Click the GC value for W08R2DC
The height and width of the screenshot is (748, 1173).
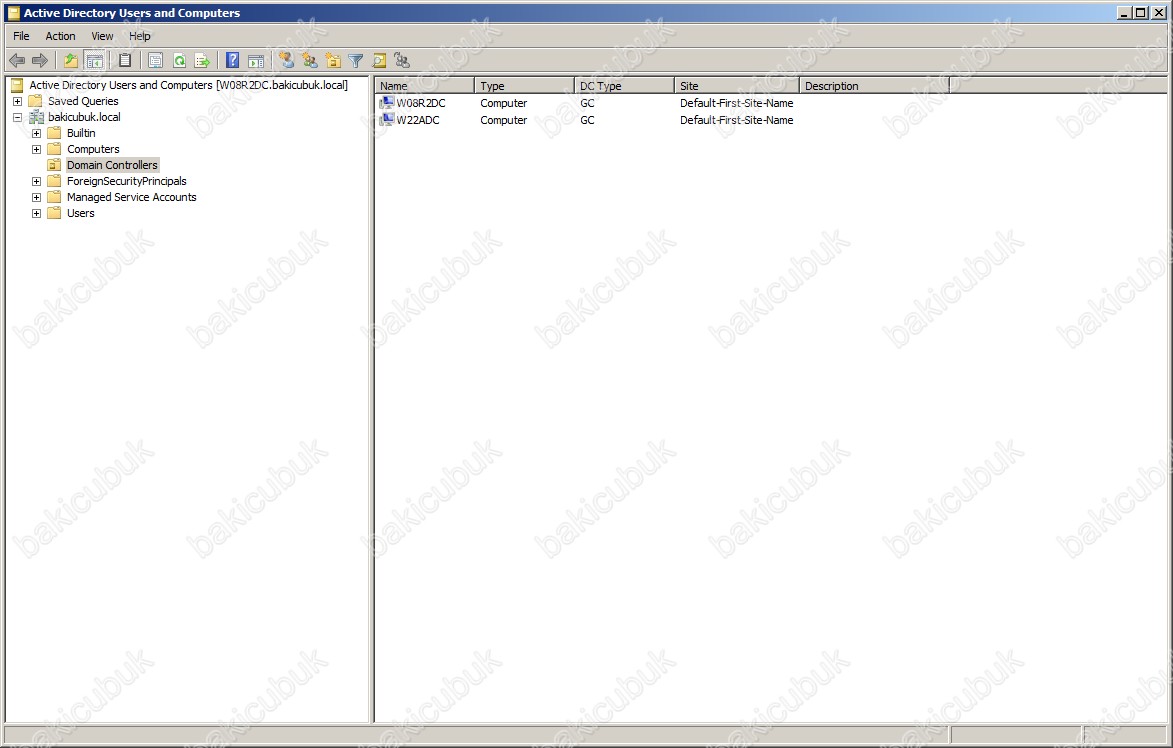click(587, 103)
